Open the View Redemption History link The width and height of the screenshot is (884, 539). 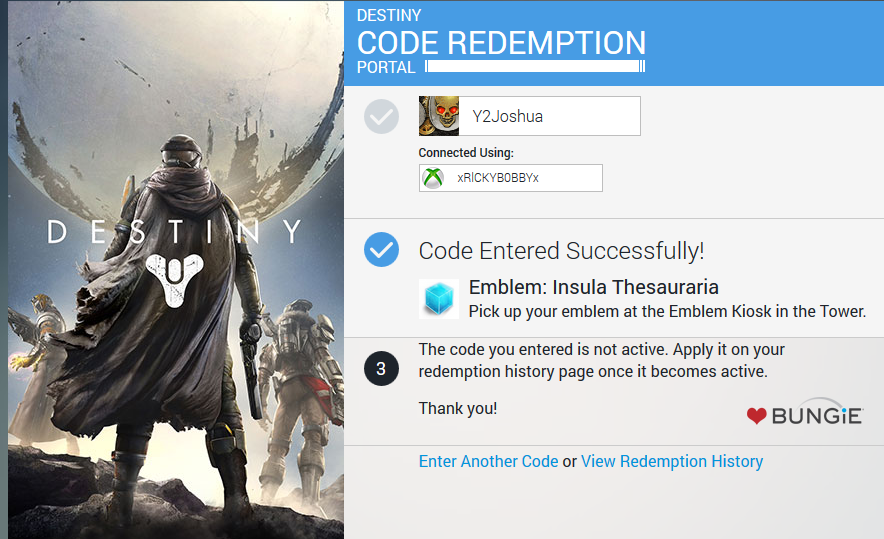[x=672, y=461]
